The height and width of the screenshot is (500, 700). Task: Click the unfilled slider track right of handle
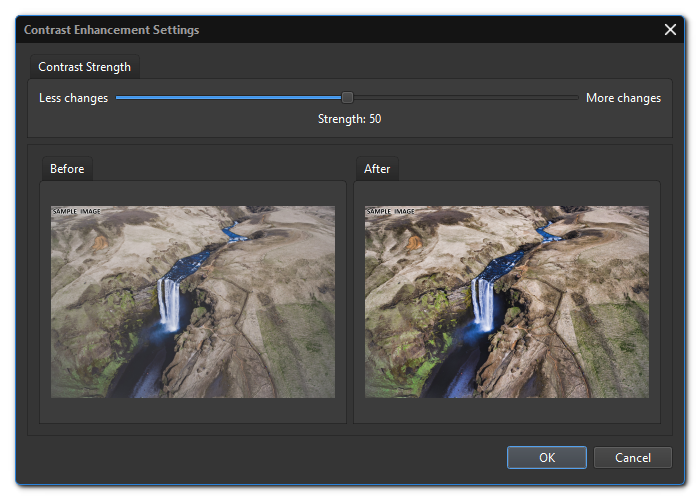[x=460, y=98]
